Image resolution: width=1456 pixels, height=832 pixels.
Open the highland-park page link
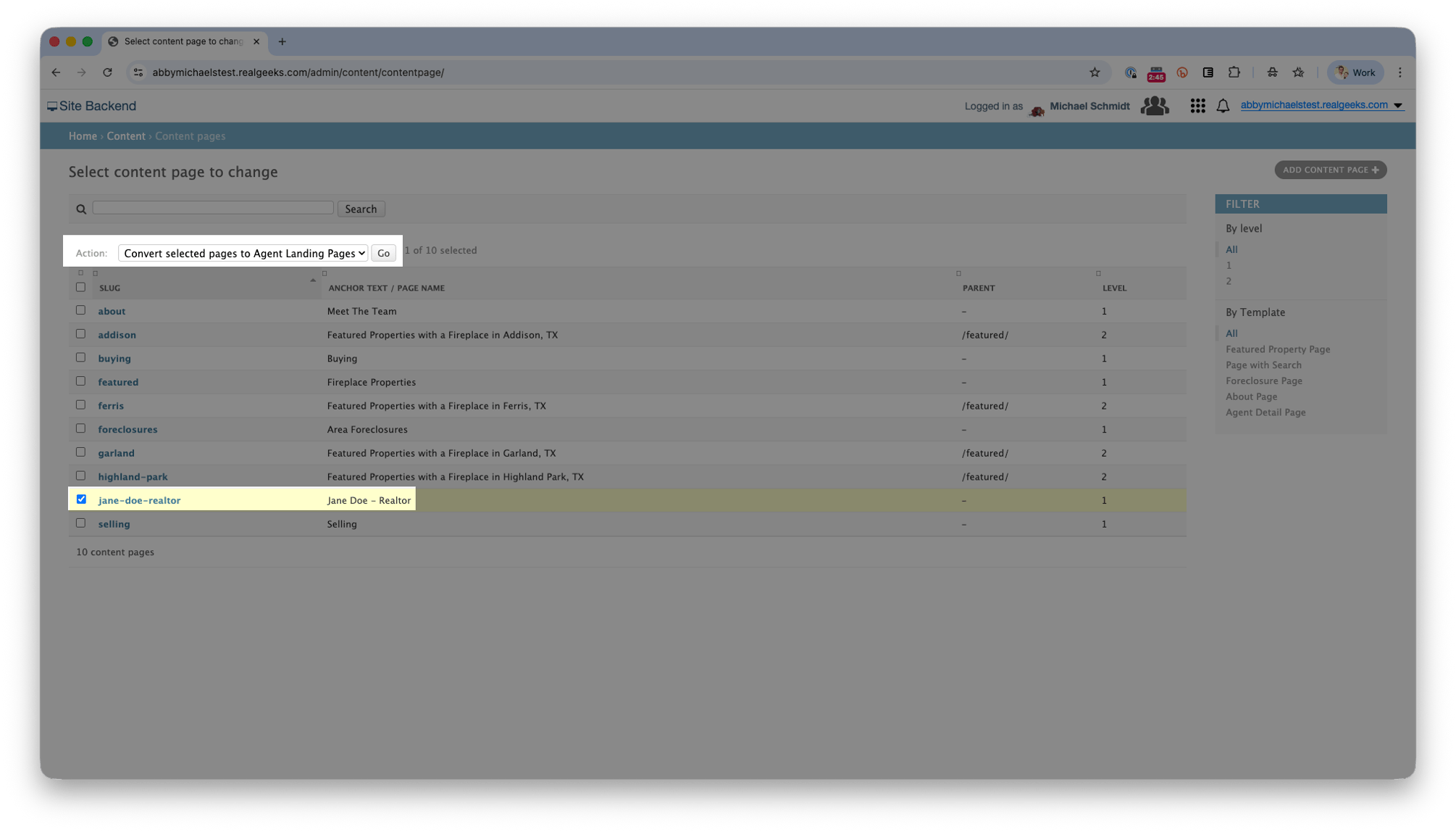tap(133, 477)
